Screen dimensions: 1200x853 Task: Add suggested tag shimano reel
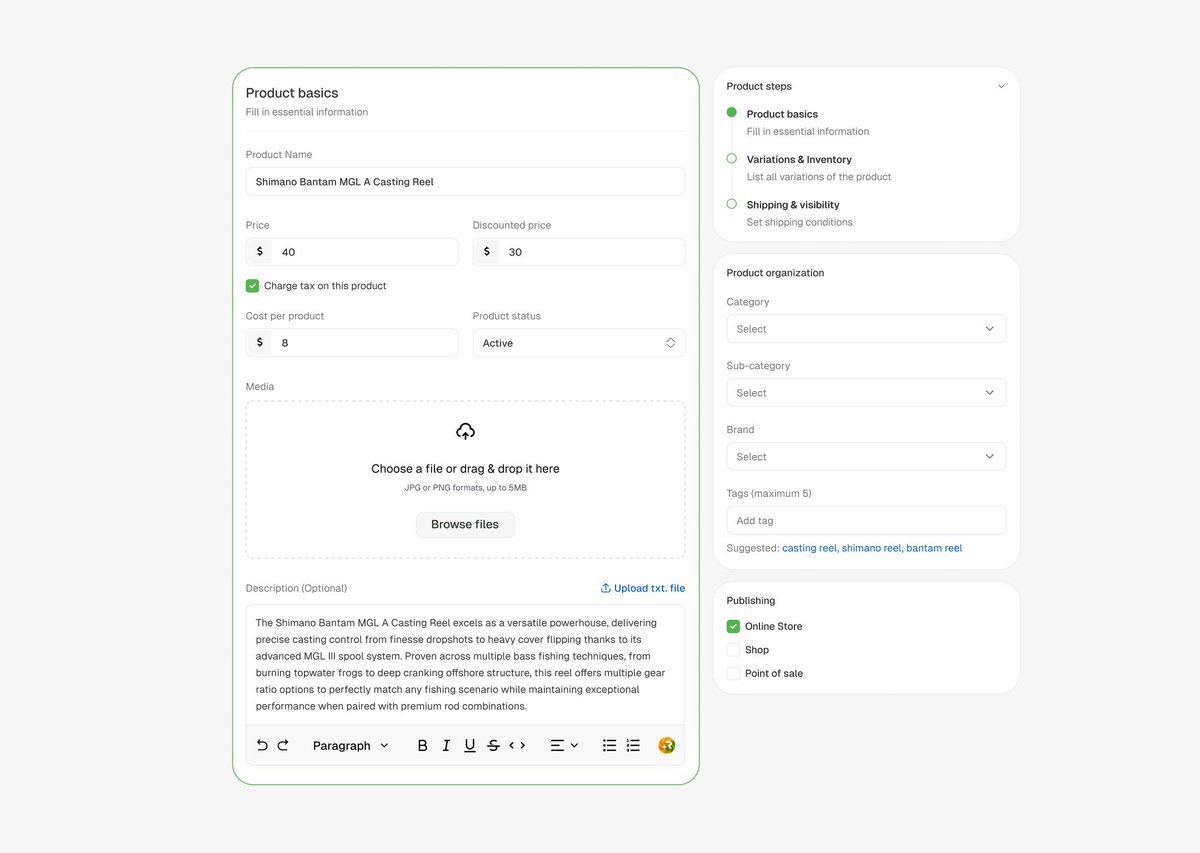click(x=871, y=548)
